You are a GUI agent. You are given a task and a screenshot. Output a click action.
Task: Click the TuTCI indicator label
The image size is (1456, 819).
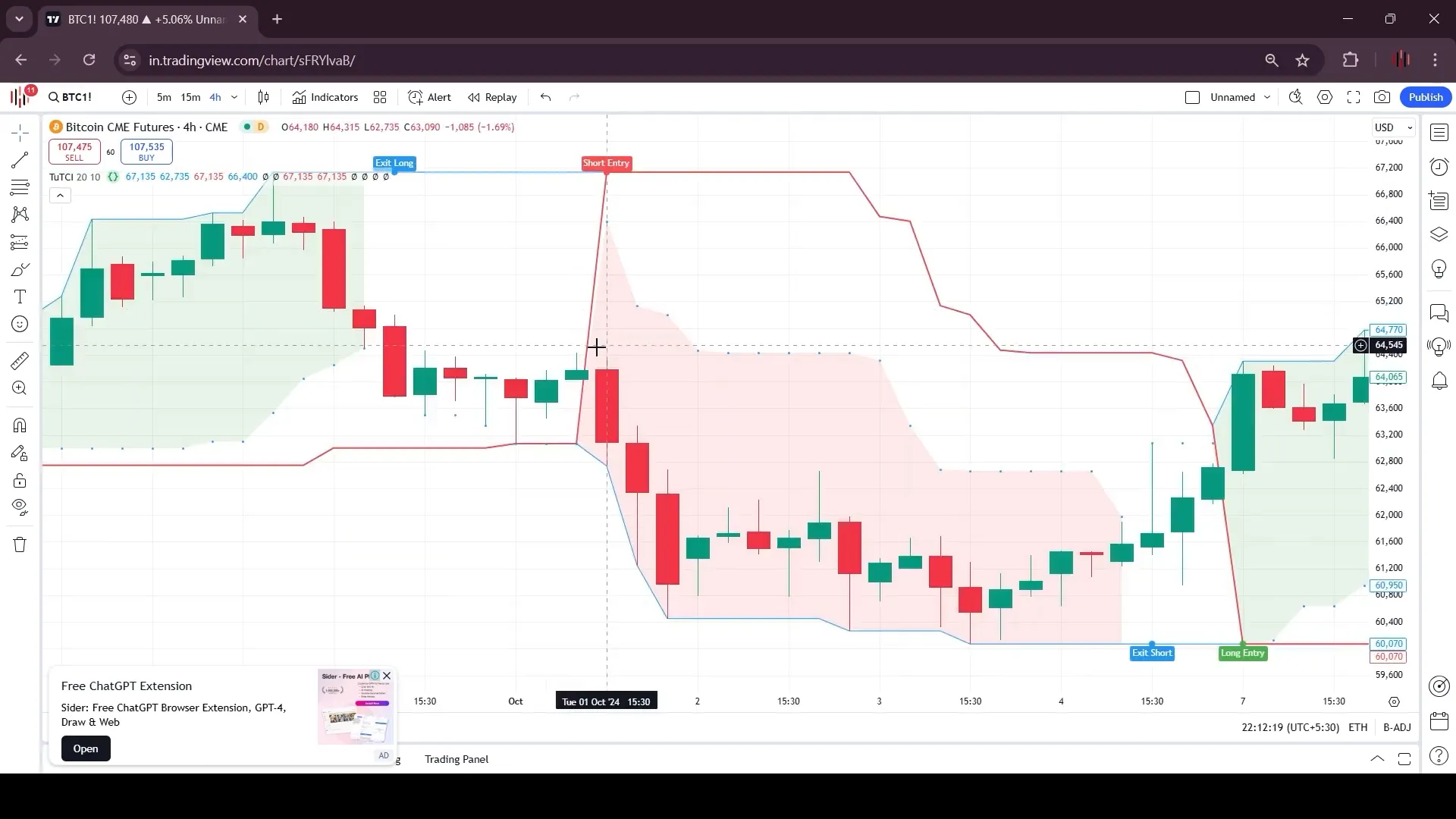63,176
